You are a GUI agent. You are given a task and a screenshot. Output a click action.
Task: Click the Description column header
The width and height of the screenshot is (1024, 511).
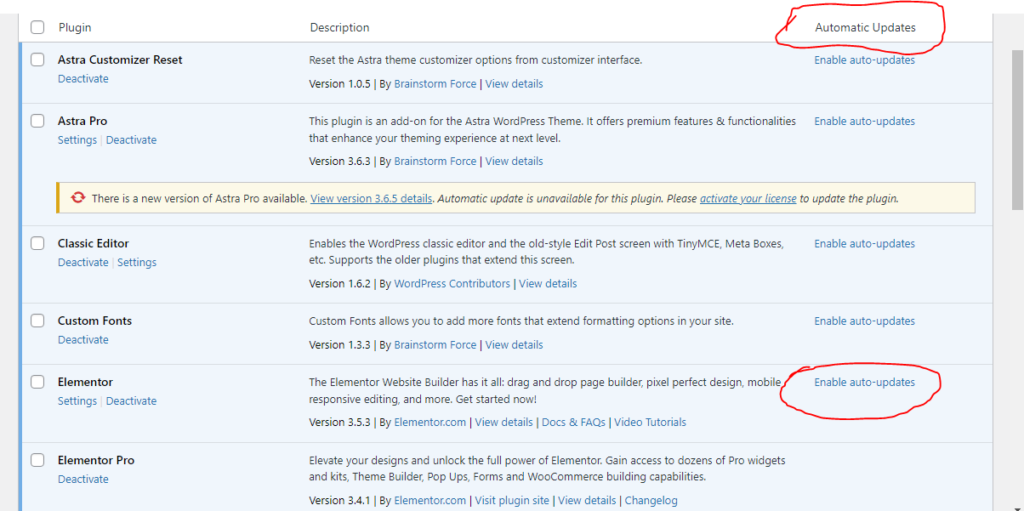[340, 27]
